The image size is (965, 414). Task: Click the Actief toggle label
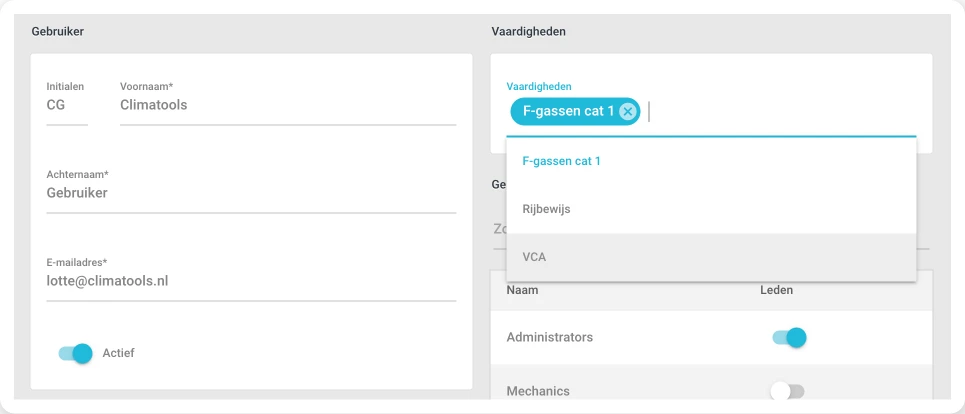[118, 353]
